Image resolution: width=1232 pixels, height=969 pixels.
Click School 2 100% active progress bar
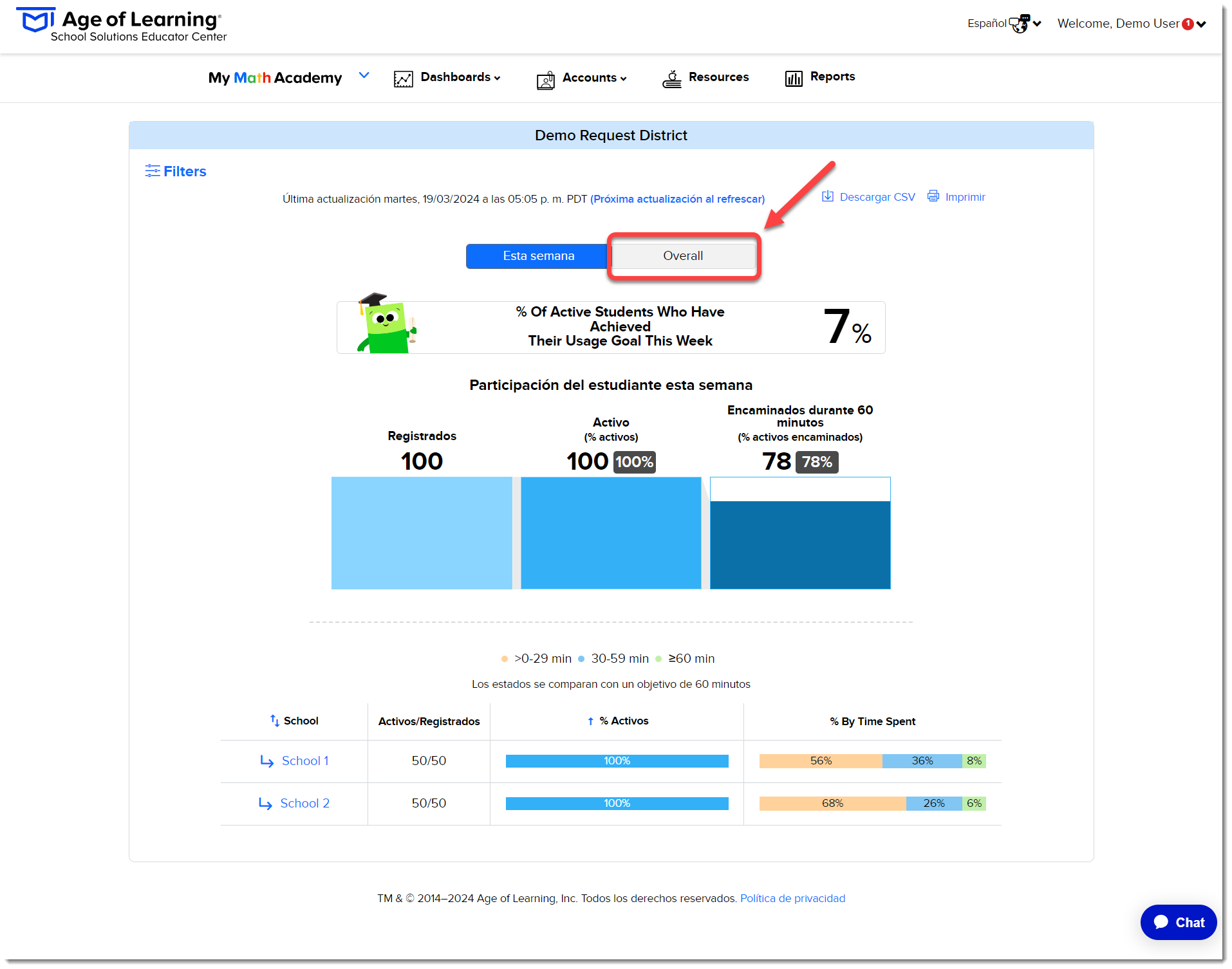[617, 804]
